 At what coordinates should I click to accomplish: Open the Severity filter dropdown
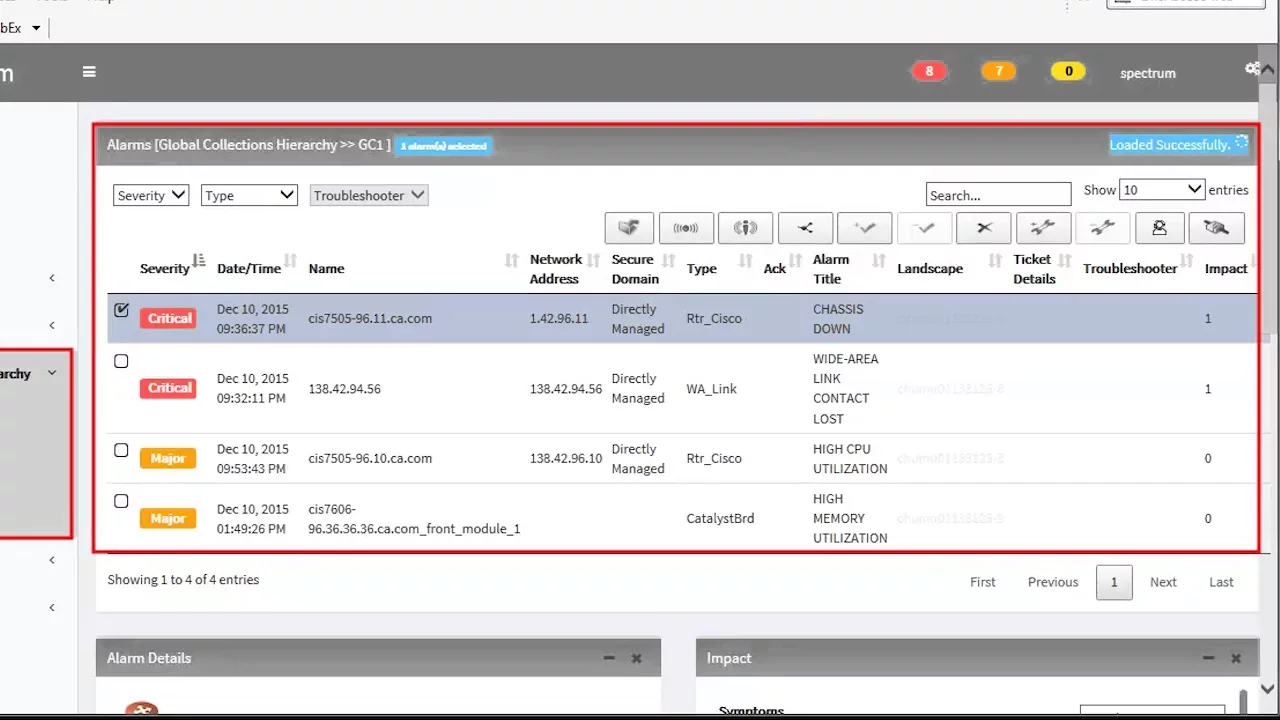151,195
